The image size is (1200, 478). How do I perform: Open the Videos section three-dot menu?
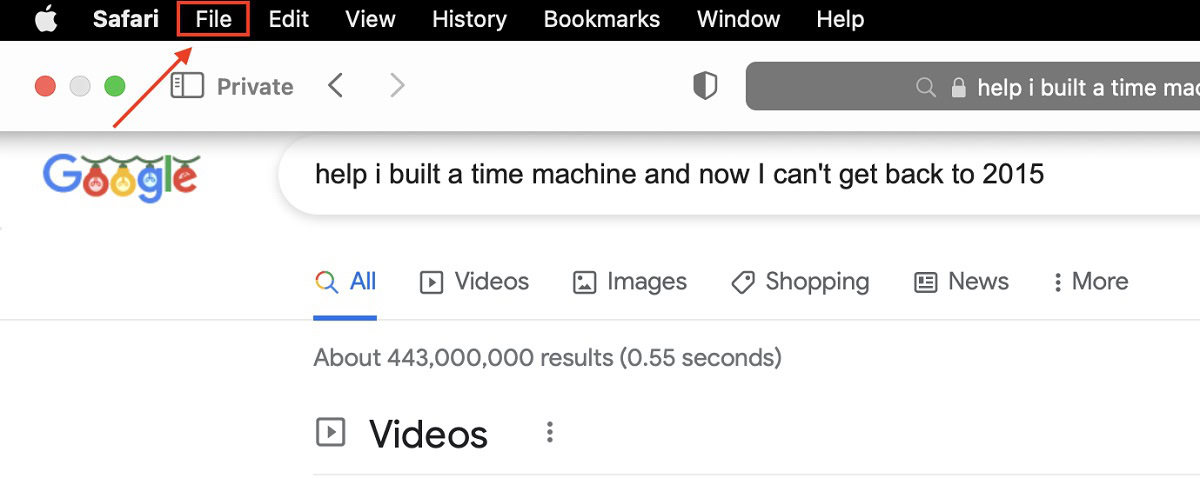(549, 433)
